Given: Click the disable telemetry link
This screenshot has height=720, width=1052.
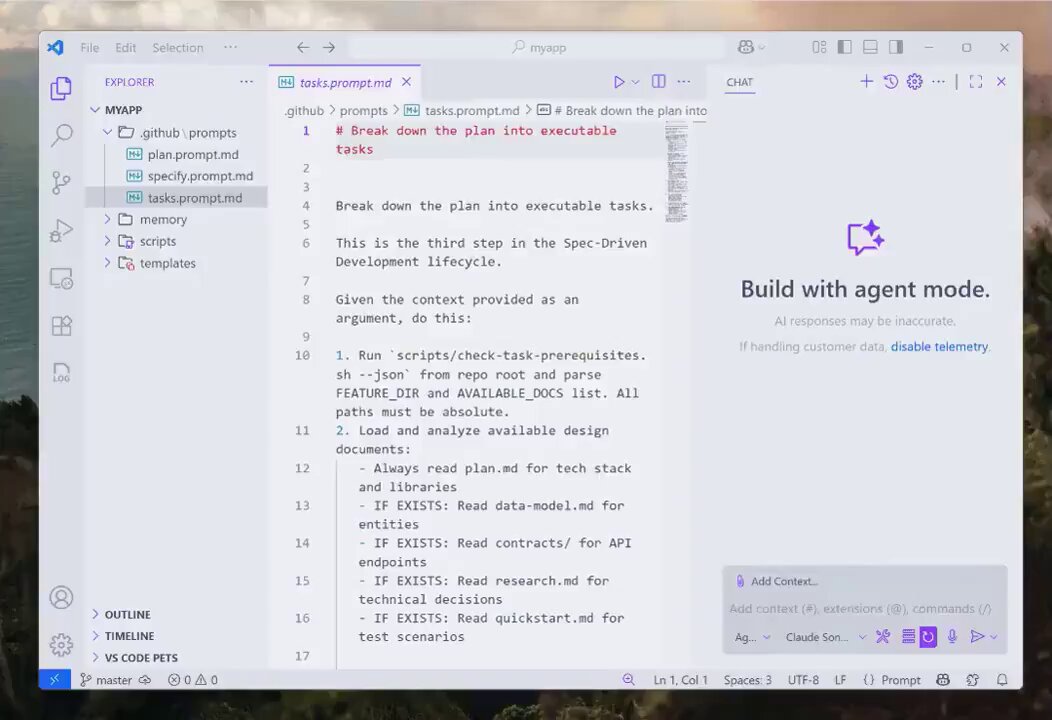Looking at the screenshot, I should (939, 347).
